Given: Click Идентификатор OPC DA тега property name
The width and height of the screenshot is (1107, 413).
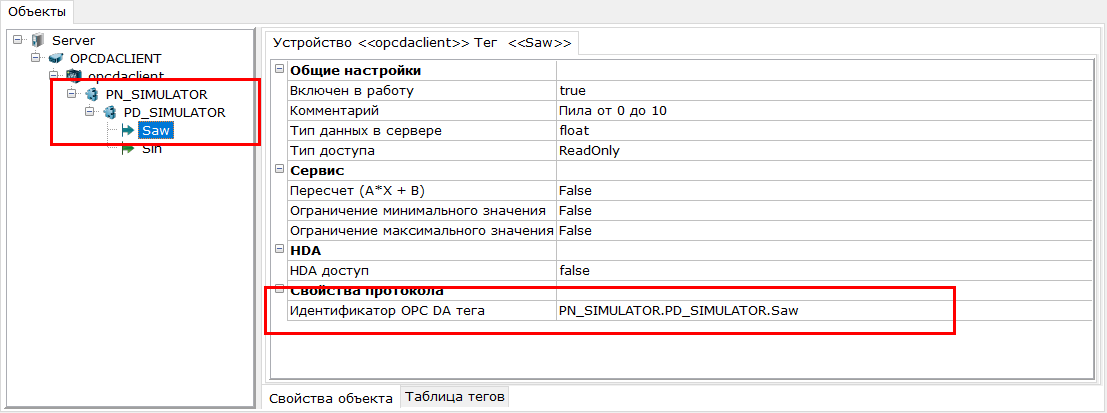Looking at the screenshot, I should click(x=388, y=310).
